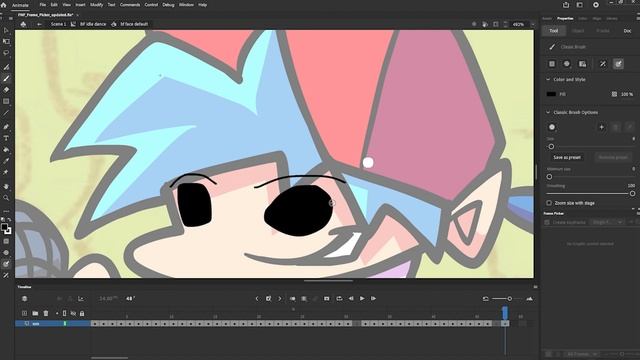Click the blue playhead marker in timeline
This screenshot has height=360, width=640.
[x=505, y=313]
